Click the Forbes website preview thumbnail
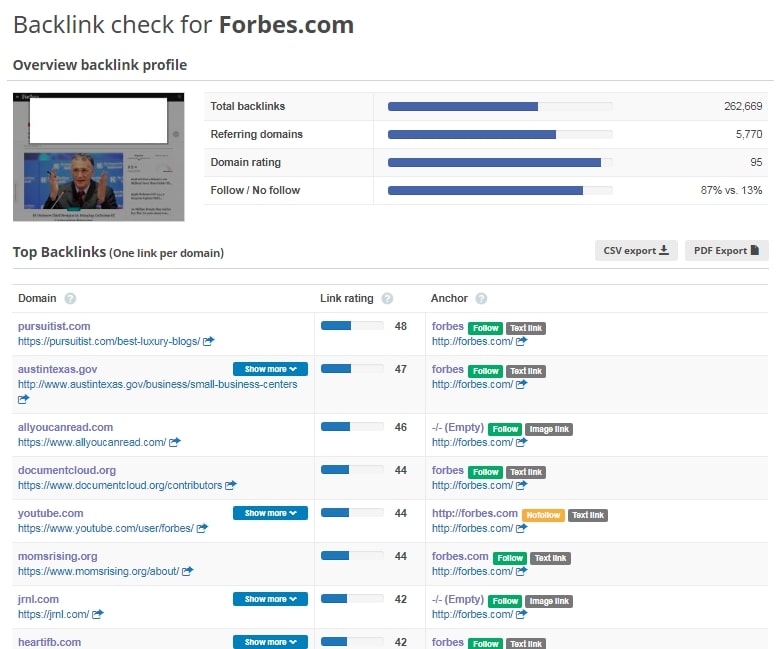783x649 pixels. [98, 157]
